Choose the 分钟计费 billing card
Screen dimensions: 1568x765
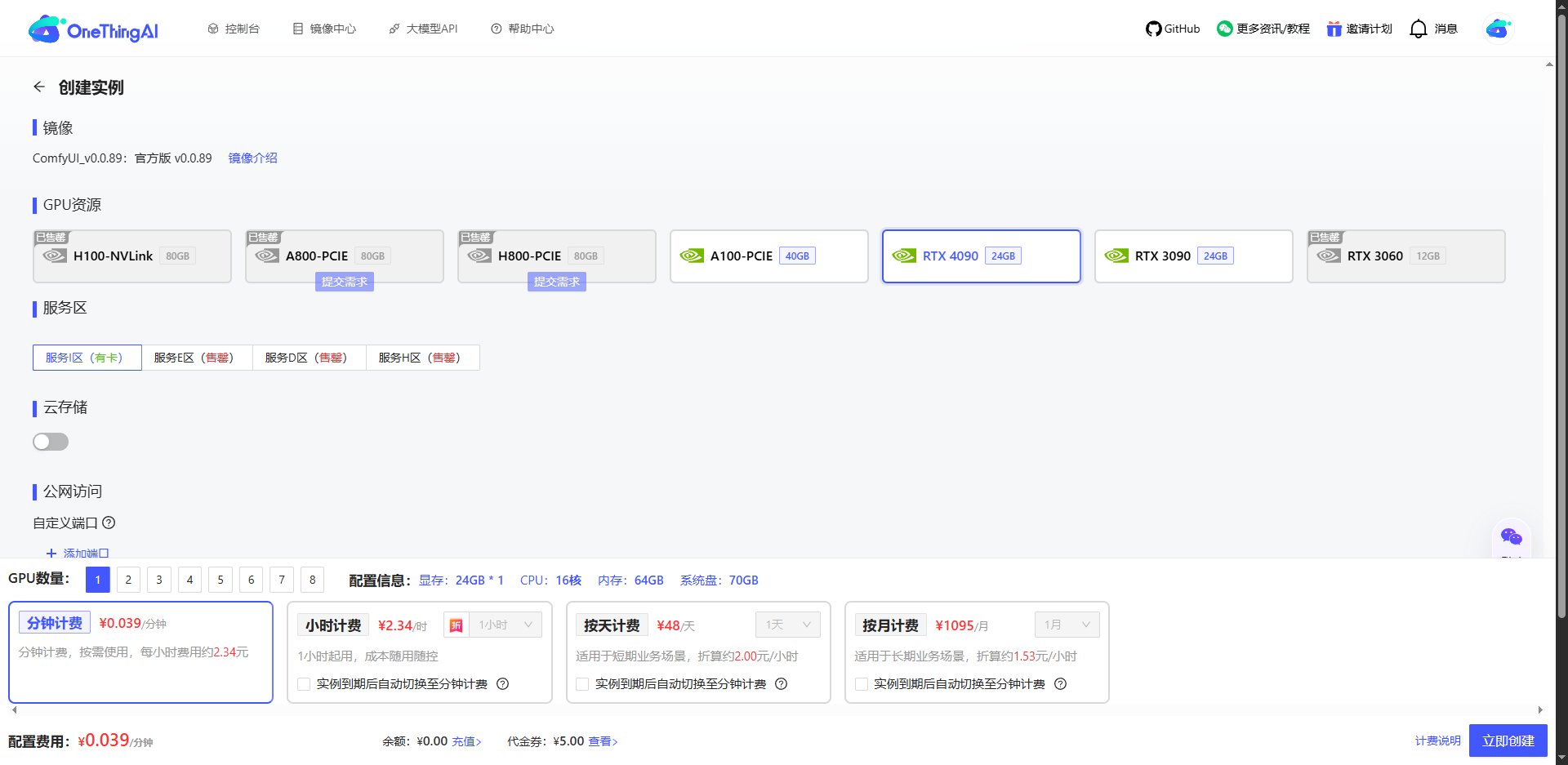pyautogui.click(x=140, y=652)
